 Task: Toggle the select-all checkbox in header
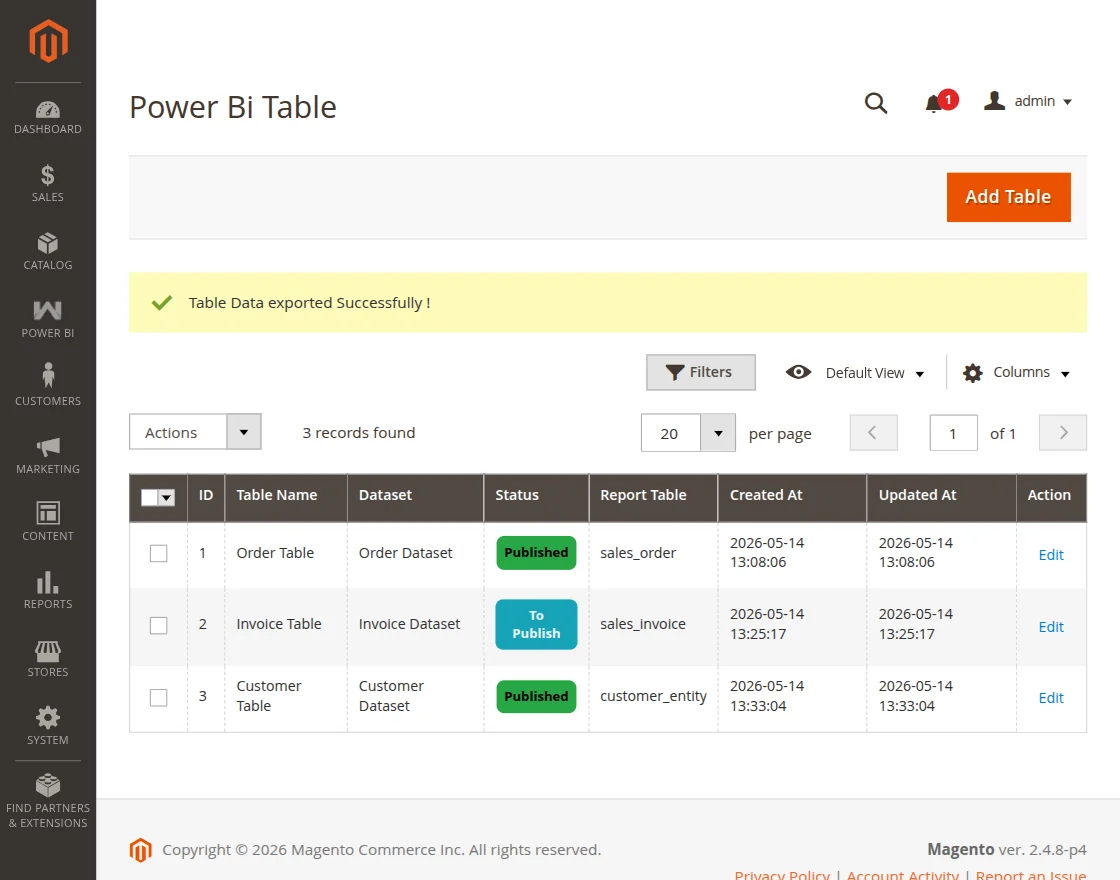149,497
